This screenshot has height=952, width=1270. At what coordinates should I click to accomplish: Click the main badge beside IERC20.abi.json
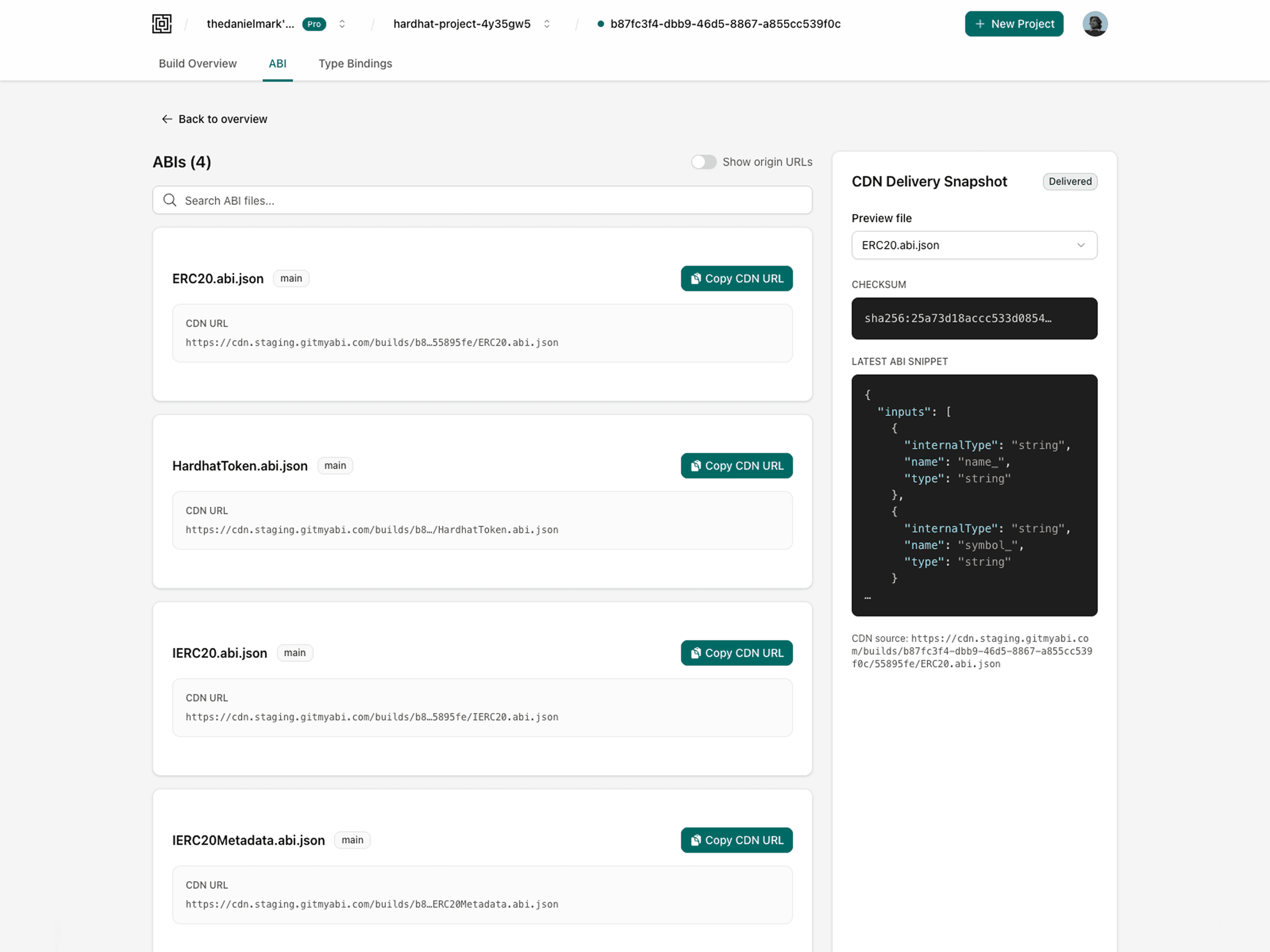point(294,653)
